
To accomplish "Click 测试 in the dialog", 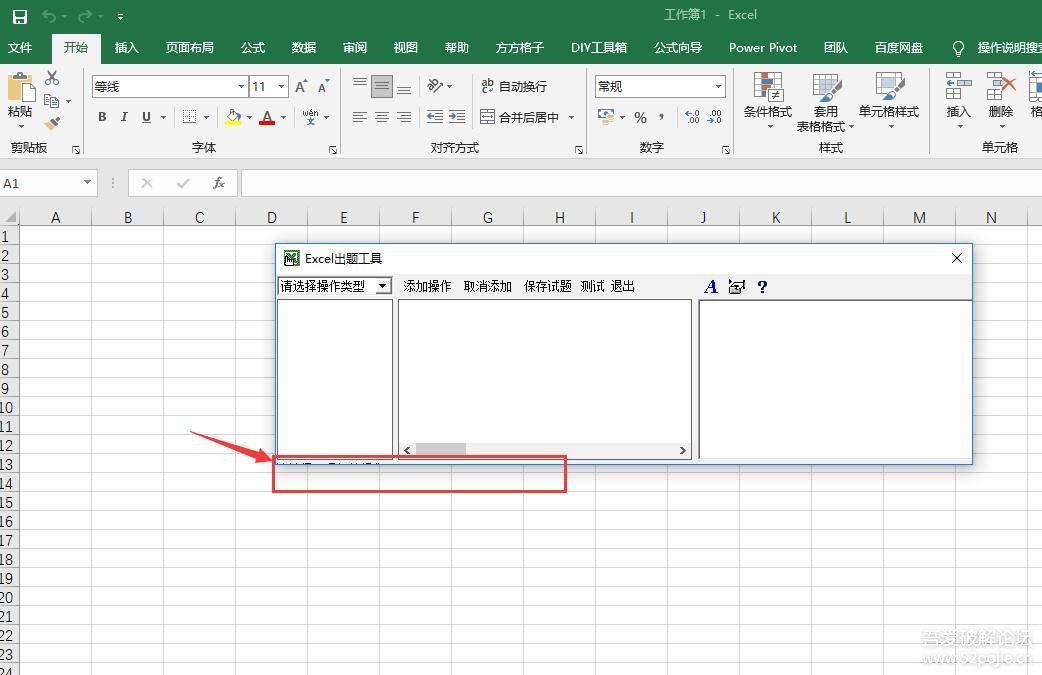I will (592, 286).
